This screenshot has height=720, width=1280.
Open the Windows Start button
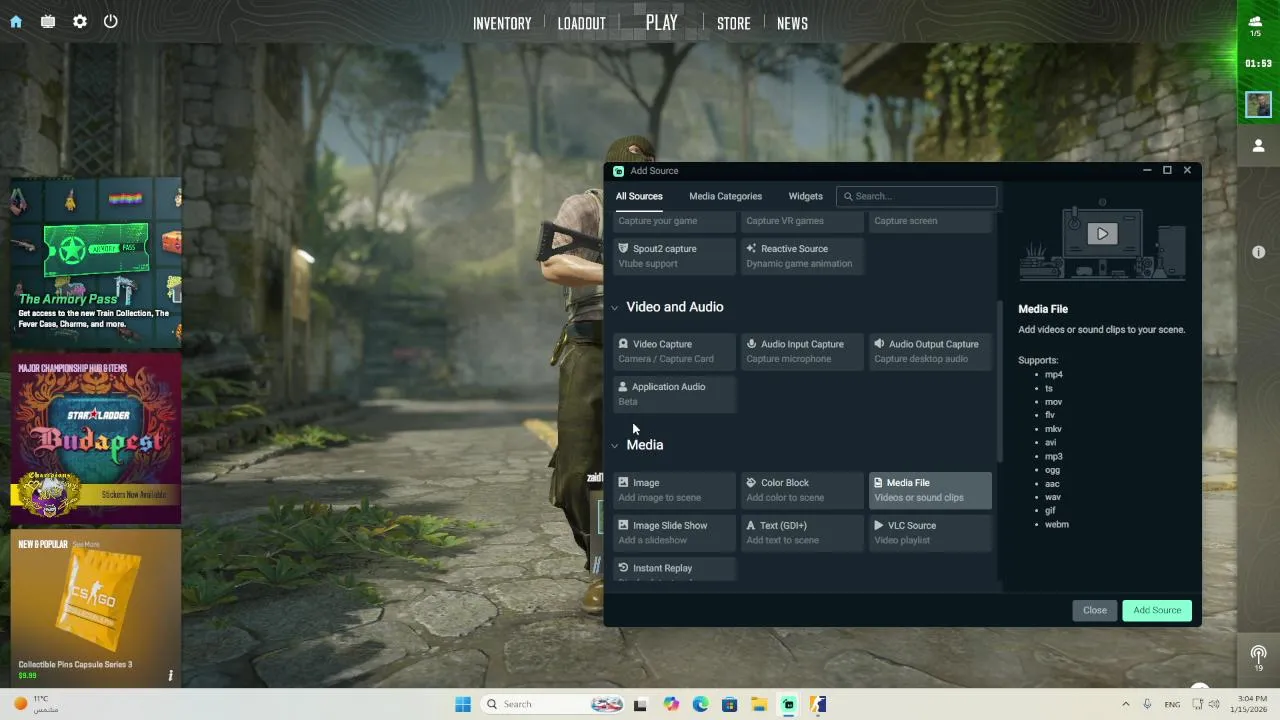463,704
